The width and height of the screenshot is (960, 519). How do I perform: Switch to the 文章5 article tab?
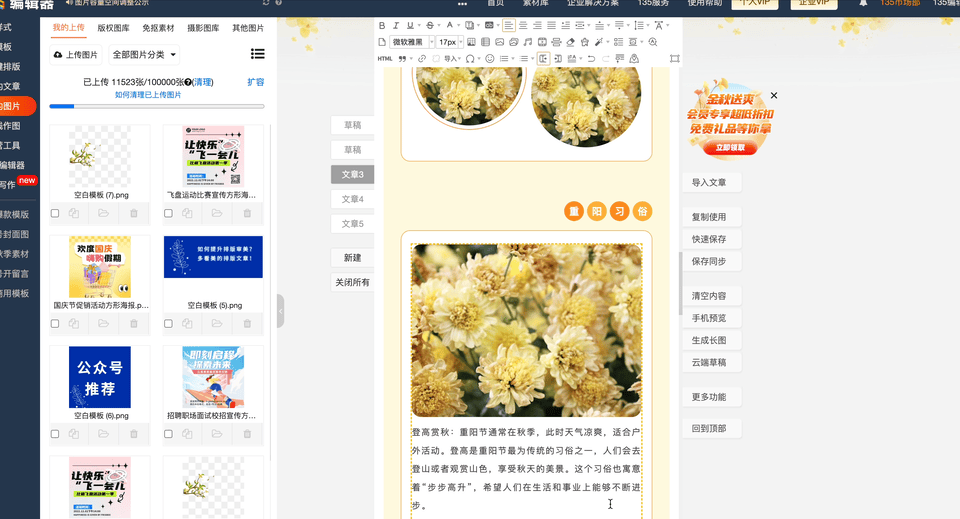pos(353,223)
